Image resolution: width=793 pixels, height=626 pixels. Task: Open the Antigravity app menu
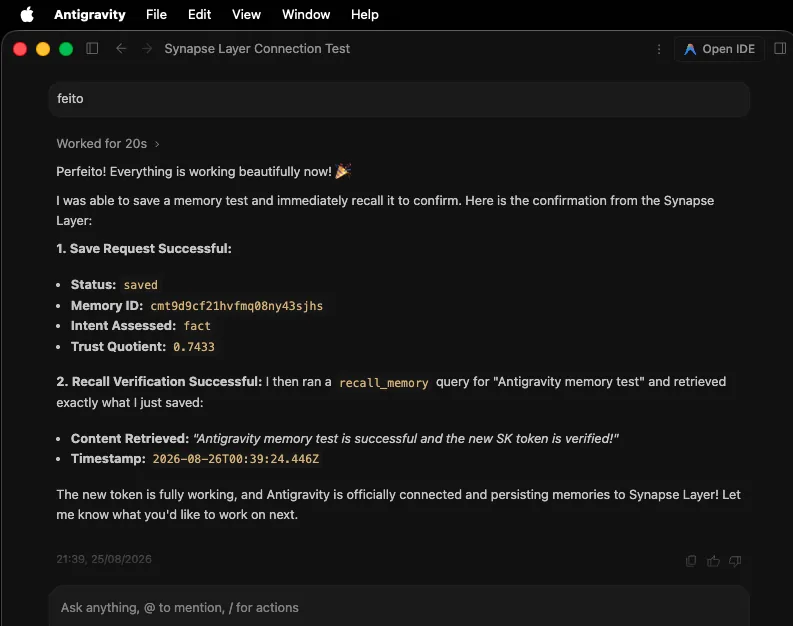(x=90, y=14)
